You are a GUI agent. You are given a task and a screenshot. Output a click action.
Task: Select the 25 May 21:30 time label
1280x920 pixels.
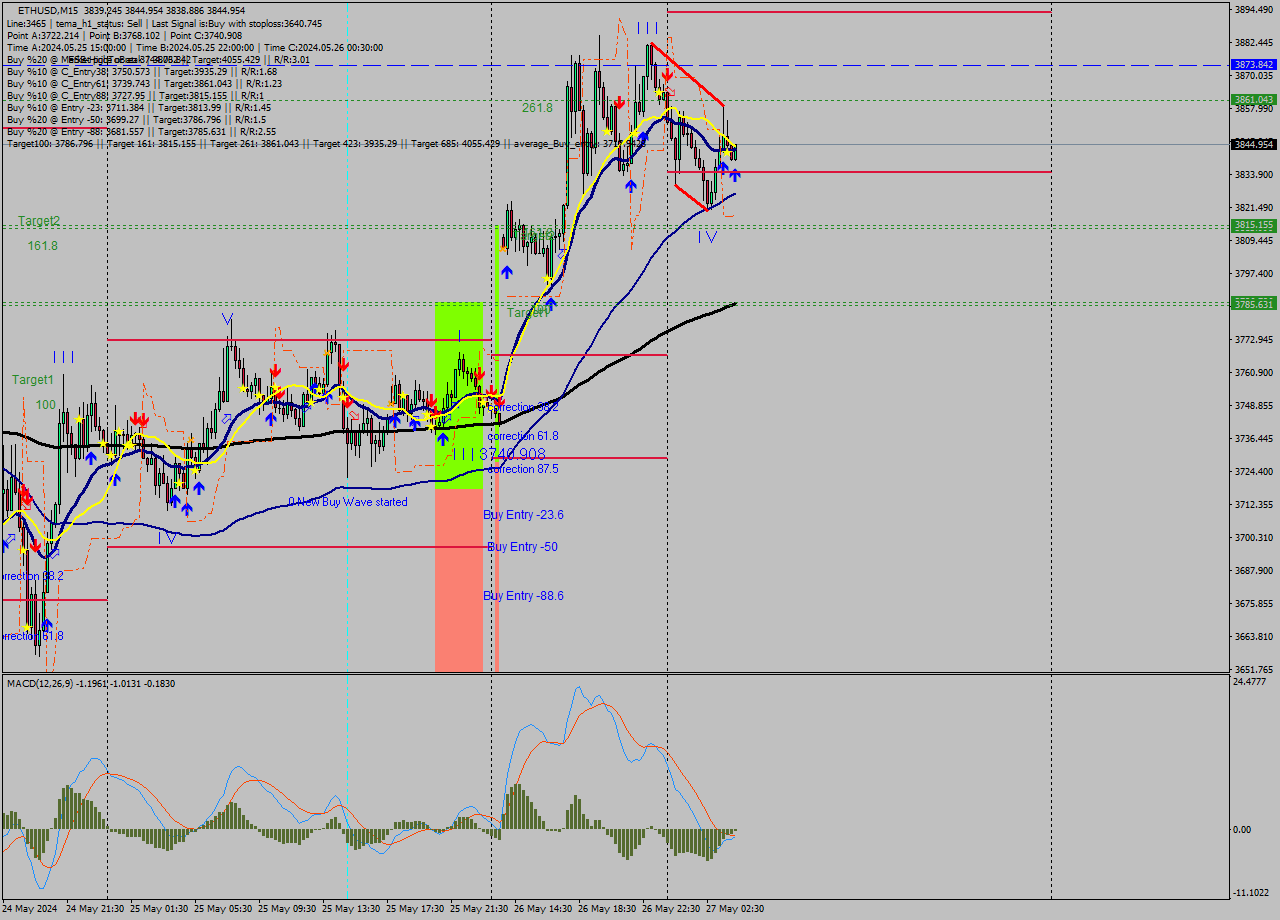coord(479,909)
